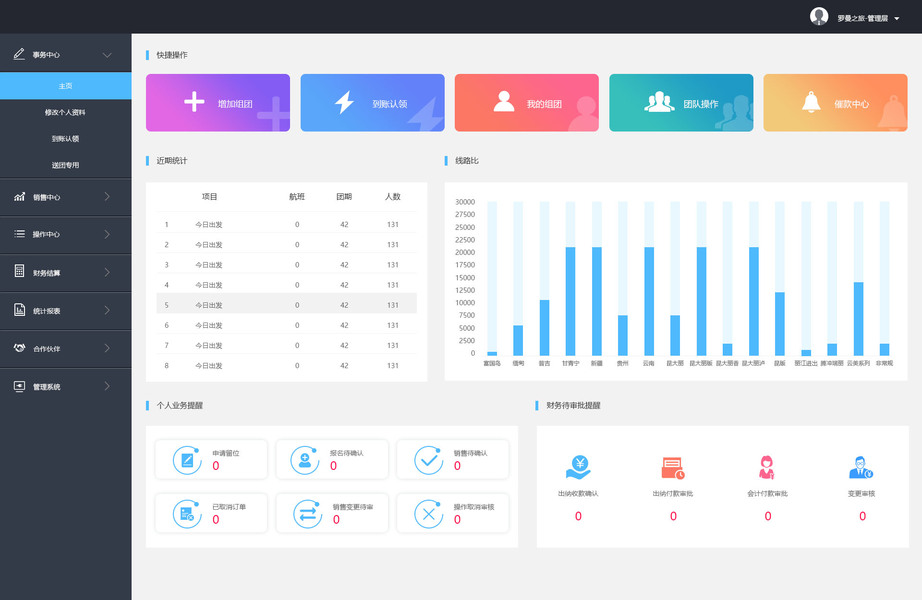Click the person icon on 我的组团 card

pos(504,102)
